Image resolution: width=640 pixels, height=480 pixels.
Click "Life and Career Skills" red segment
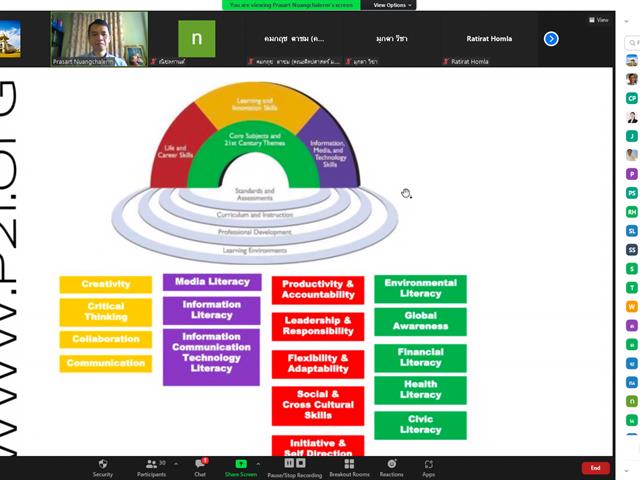point(176,151)
